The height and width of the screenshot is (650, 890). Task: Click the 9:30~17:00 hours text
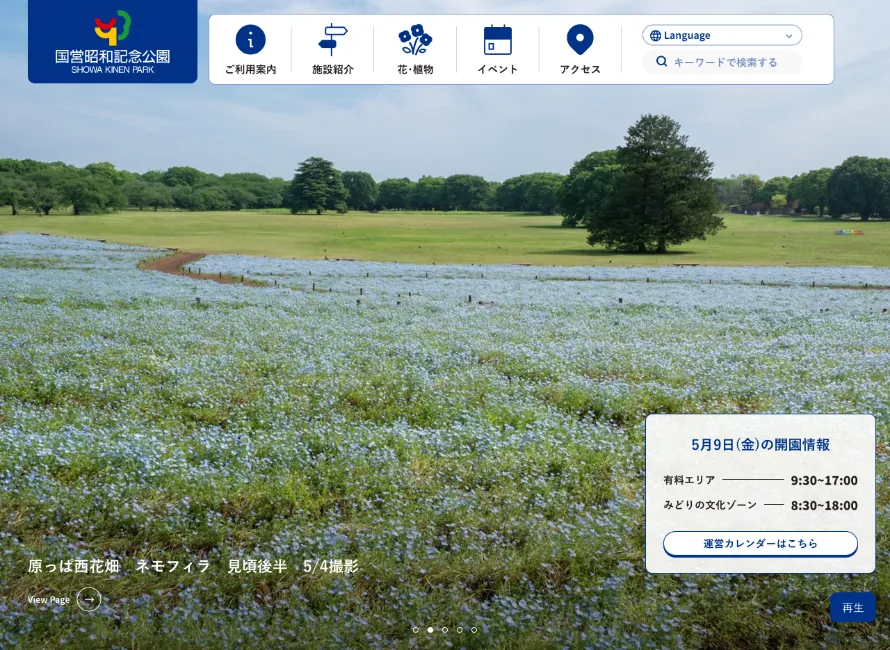click(824, 480)
